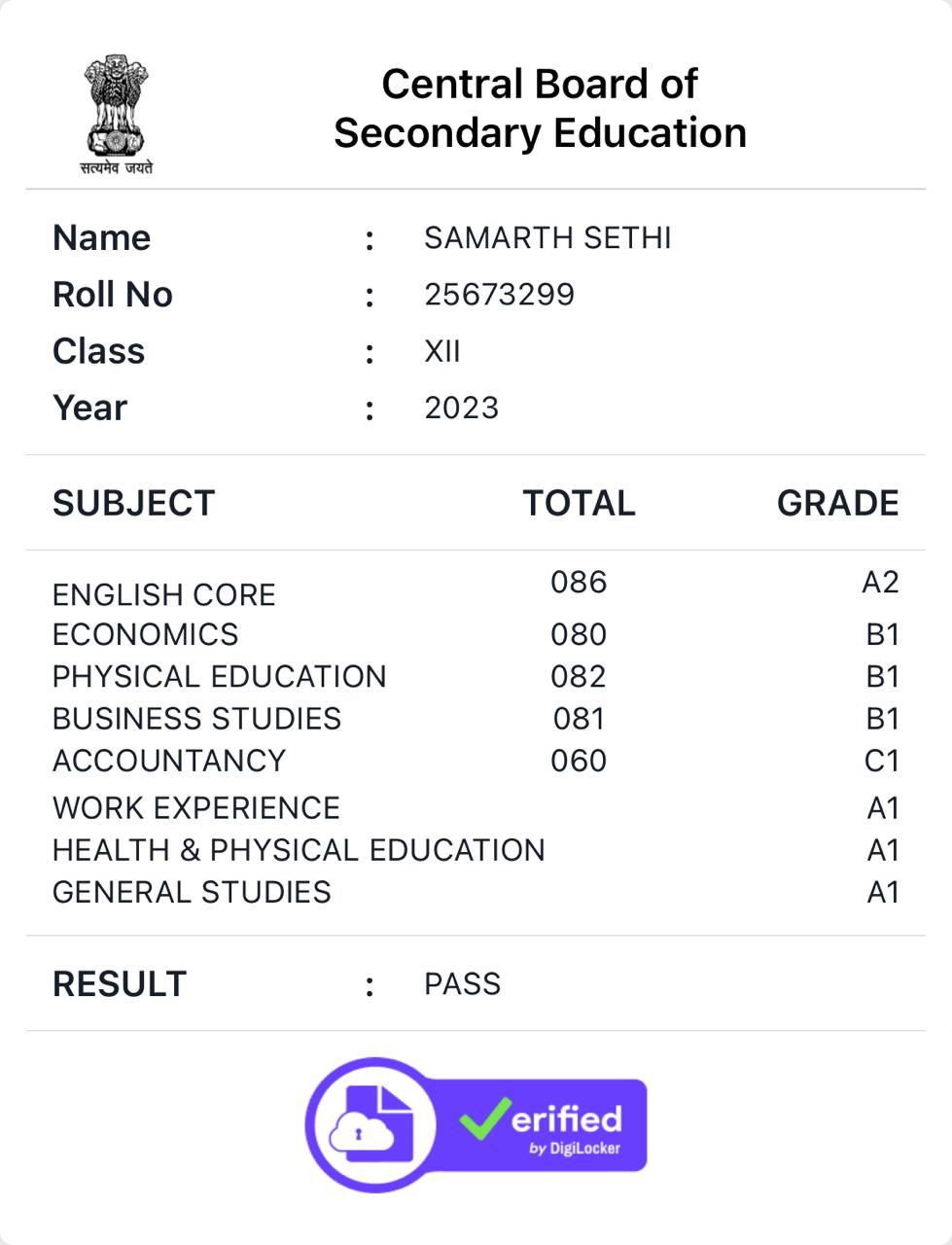
Task: Click the class value XII
Action: tap(441, 351)
